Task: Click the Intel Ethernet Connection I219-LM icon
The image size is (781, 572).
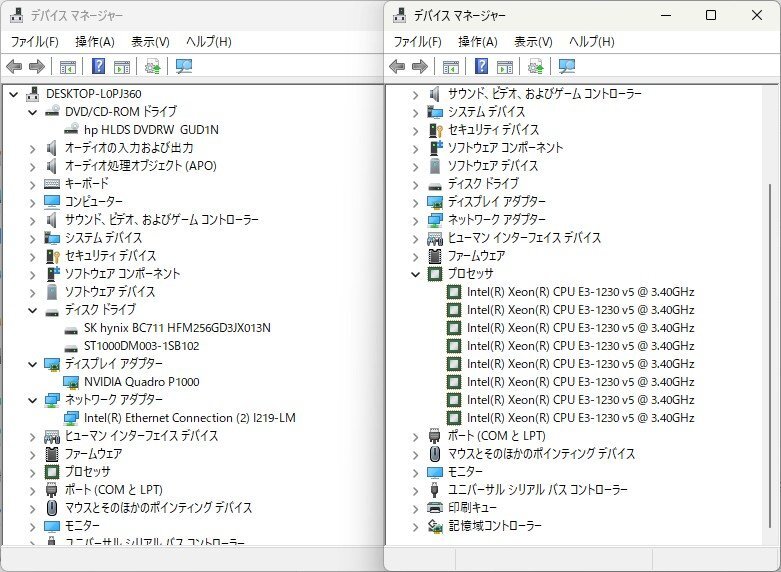Action: click(72, 418)
